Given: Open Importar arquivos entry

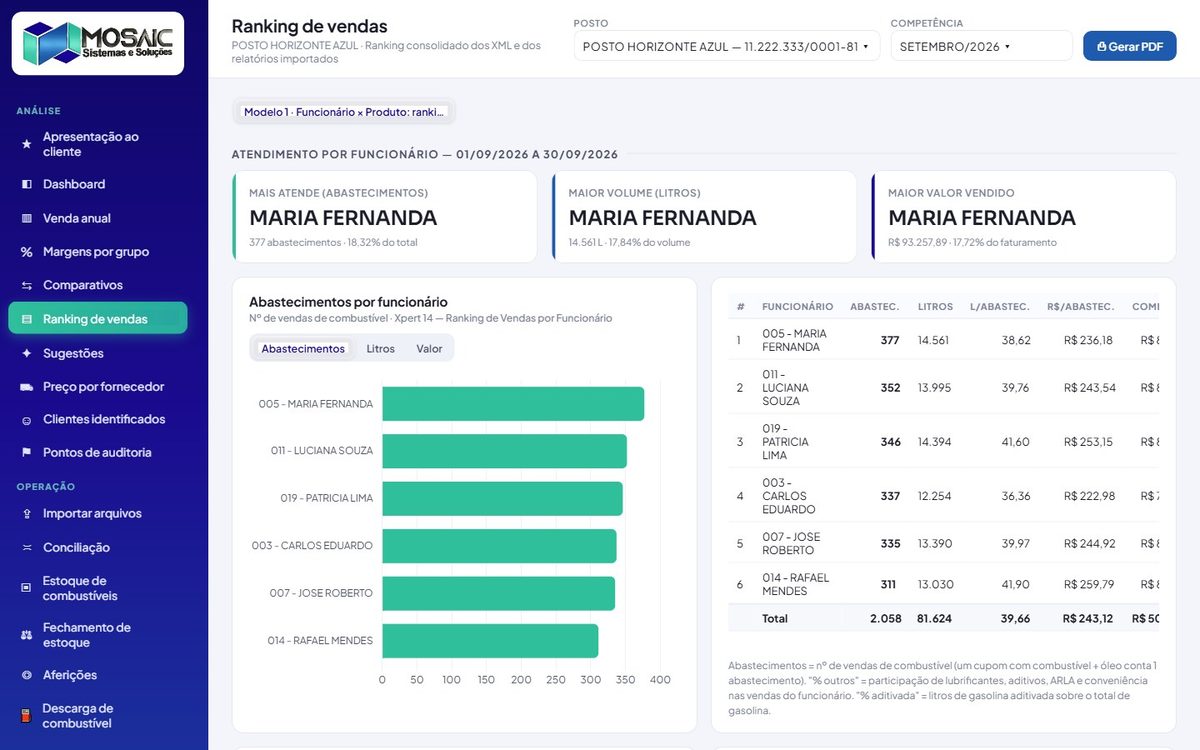Looking at the screenshot, I should click(98, 514).
